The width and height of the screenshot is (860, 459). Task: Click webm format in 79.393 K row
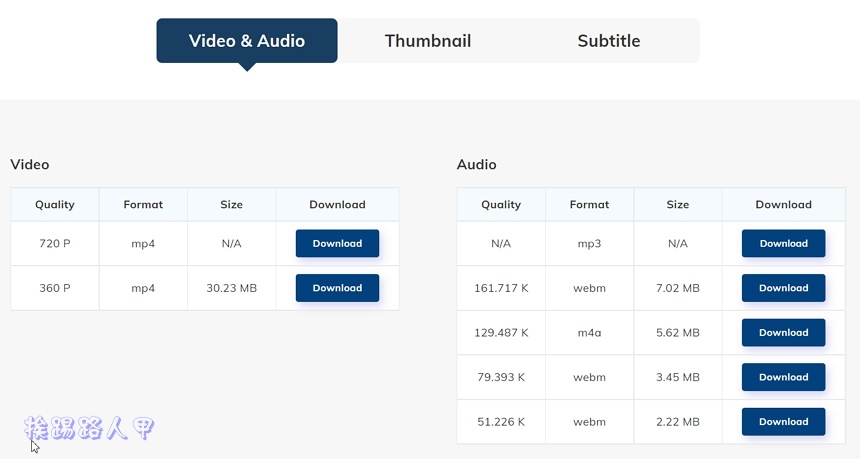590,377
